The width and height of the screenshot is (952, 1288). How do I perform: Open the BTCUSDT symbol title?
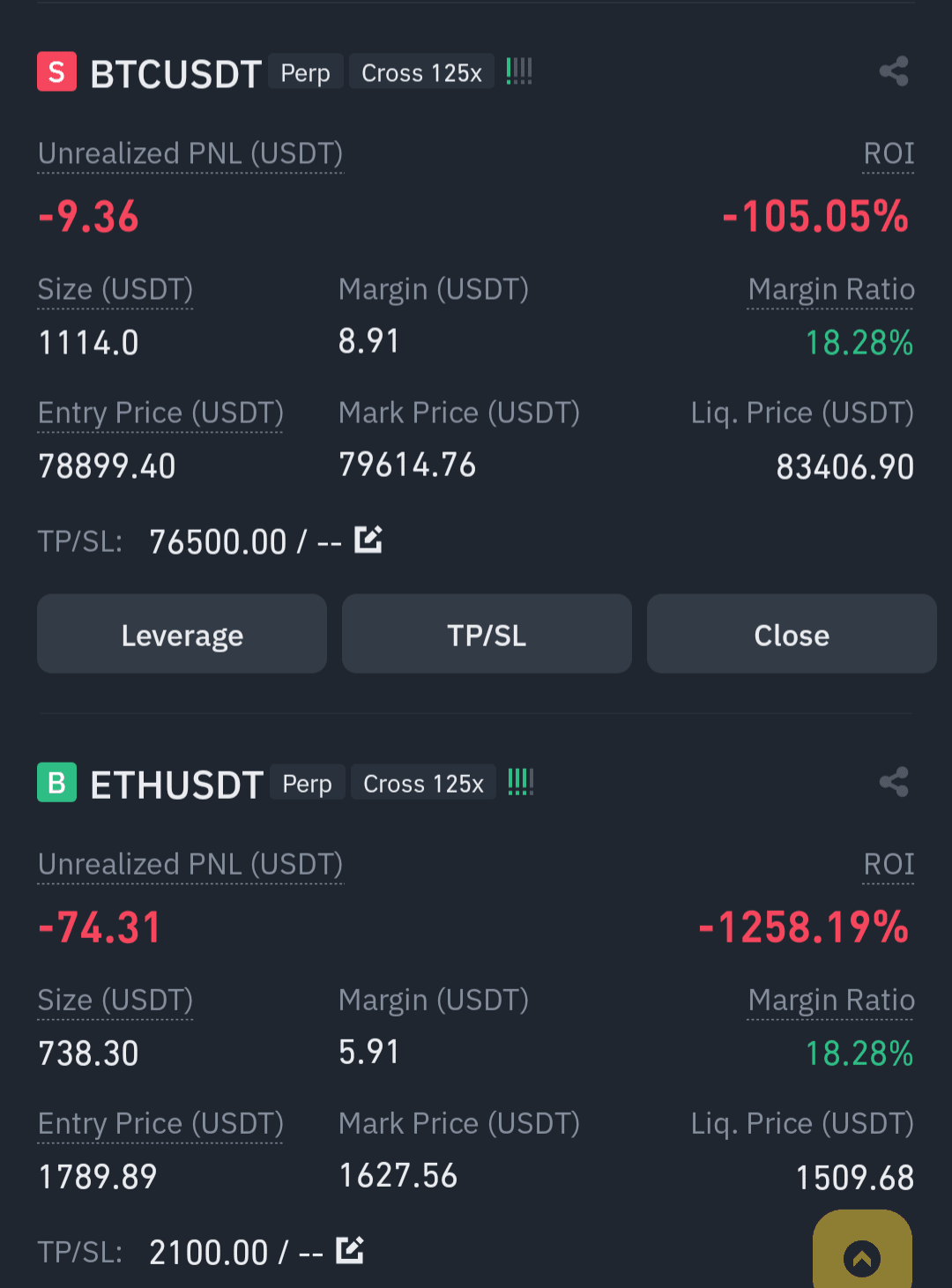(176, 73)
